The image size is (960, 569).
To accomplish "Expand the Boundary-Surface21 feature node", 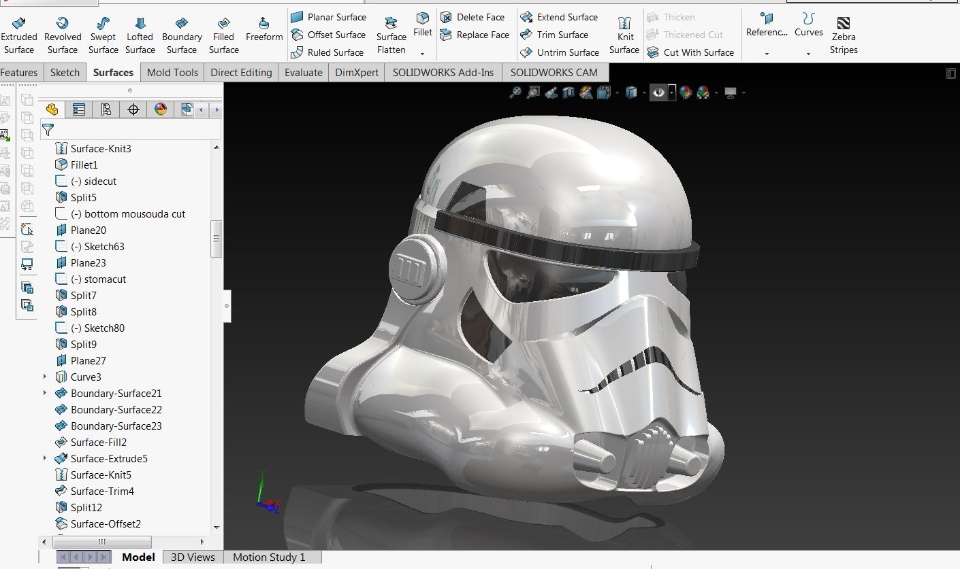I will (x=45, y=393).
